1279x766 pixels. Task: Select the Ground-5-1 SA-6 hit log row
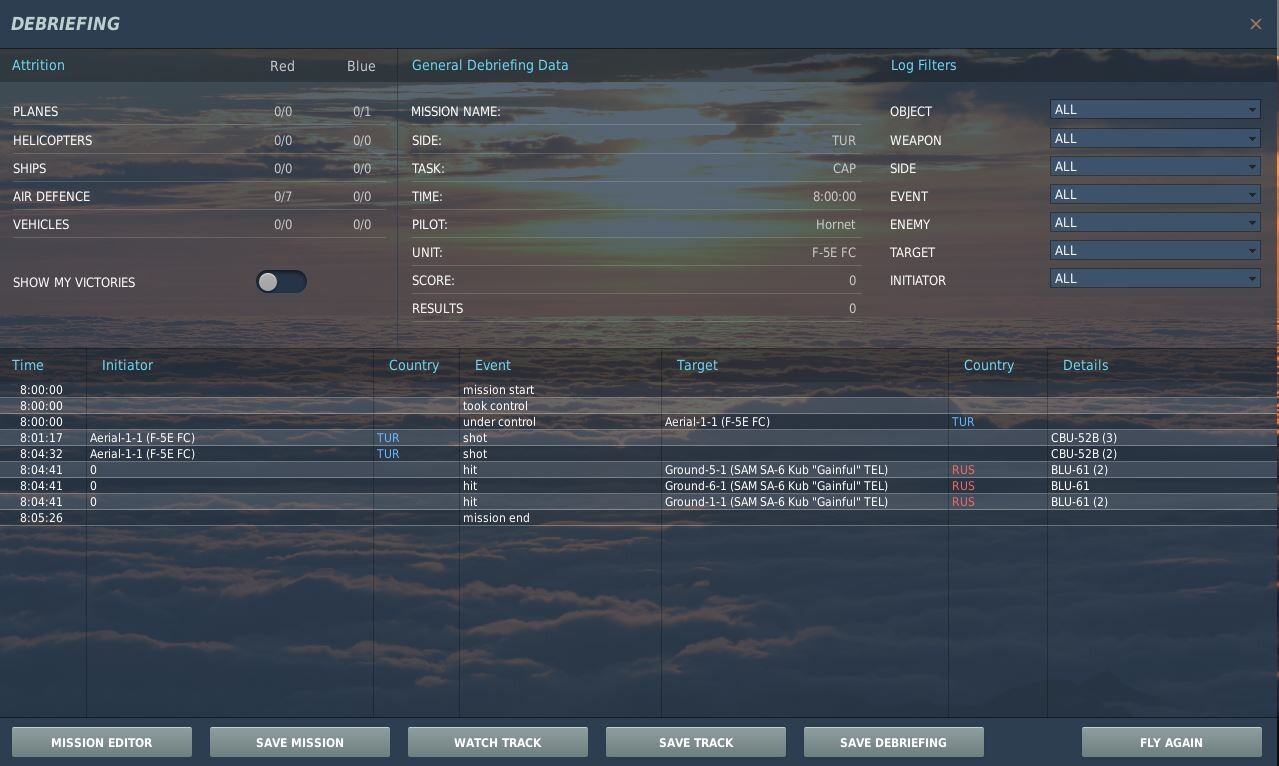coord(639,470)
